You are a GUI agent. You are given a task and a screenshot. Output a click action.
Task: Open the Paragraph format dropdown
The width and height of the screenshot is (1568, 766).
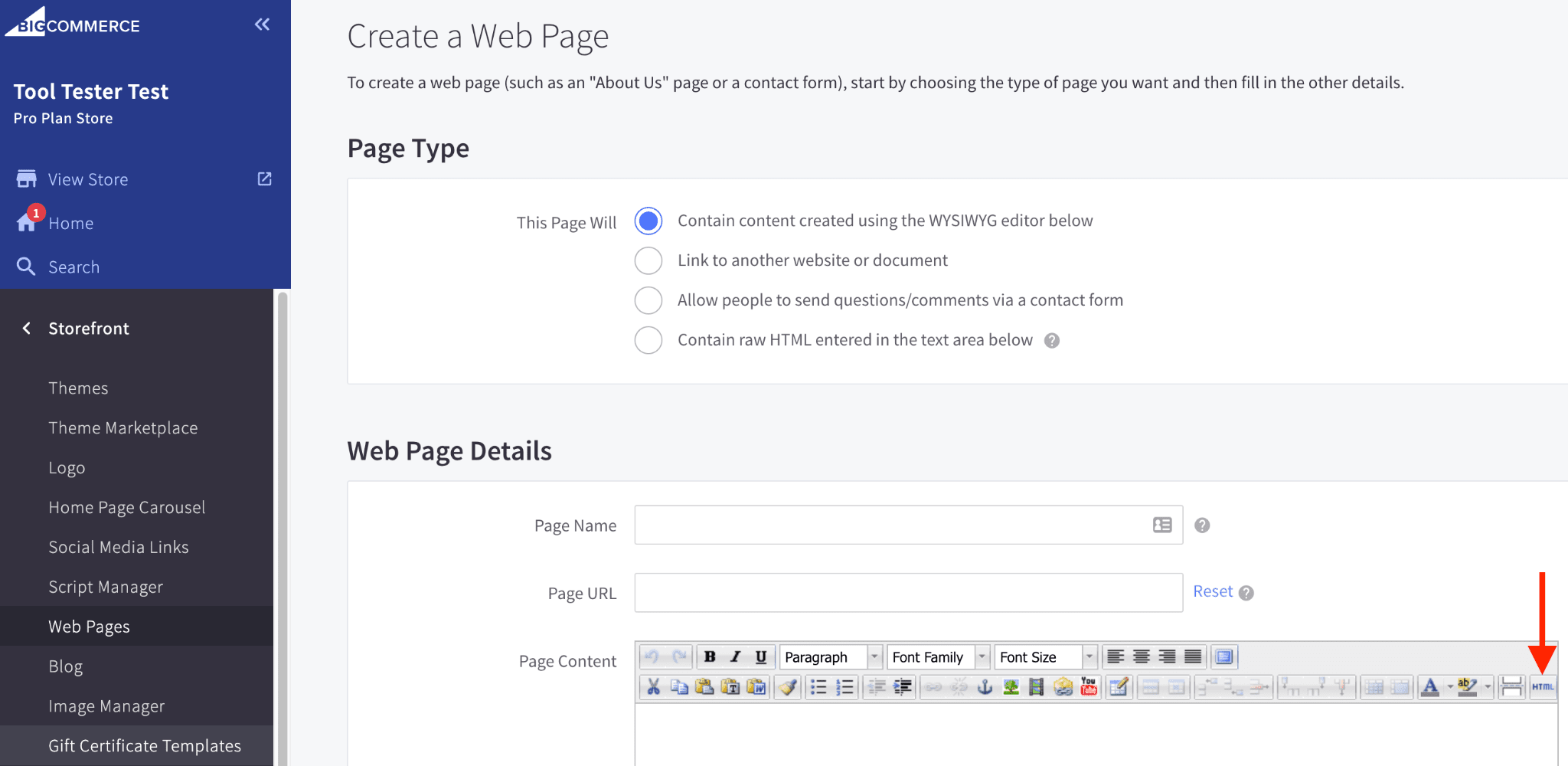click(x=831, y=656)
